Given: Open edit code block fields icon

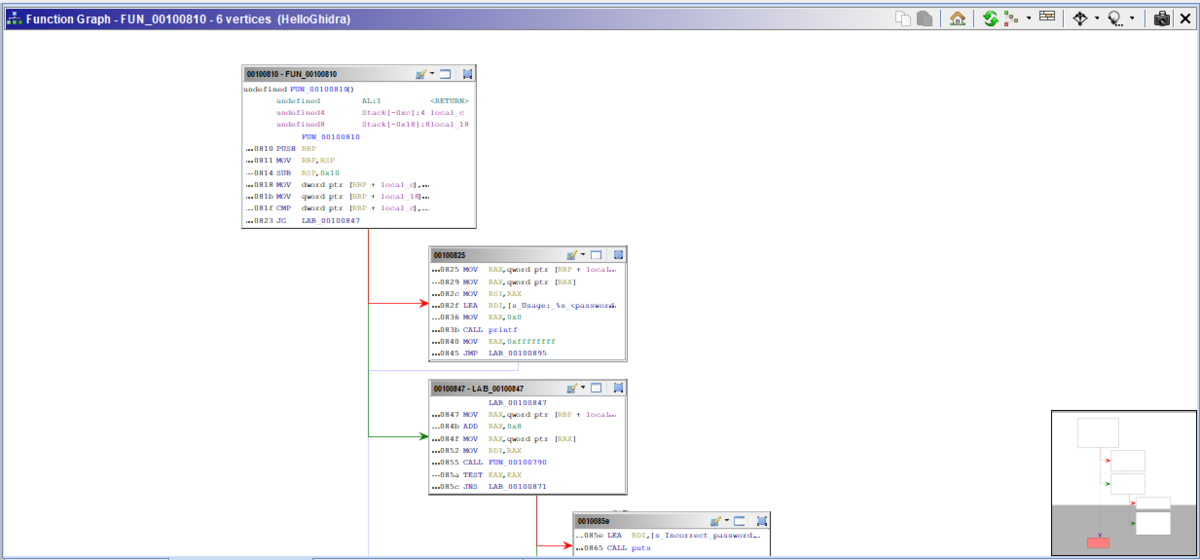Looking at the screenshot, I should tap(1047, 16).
